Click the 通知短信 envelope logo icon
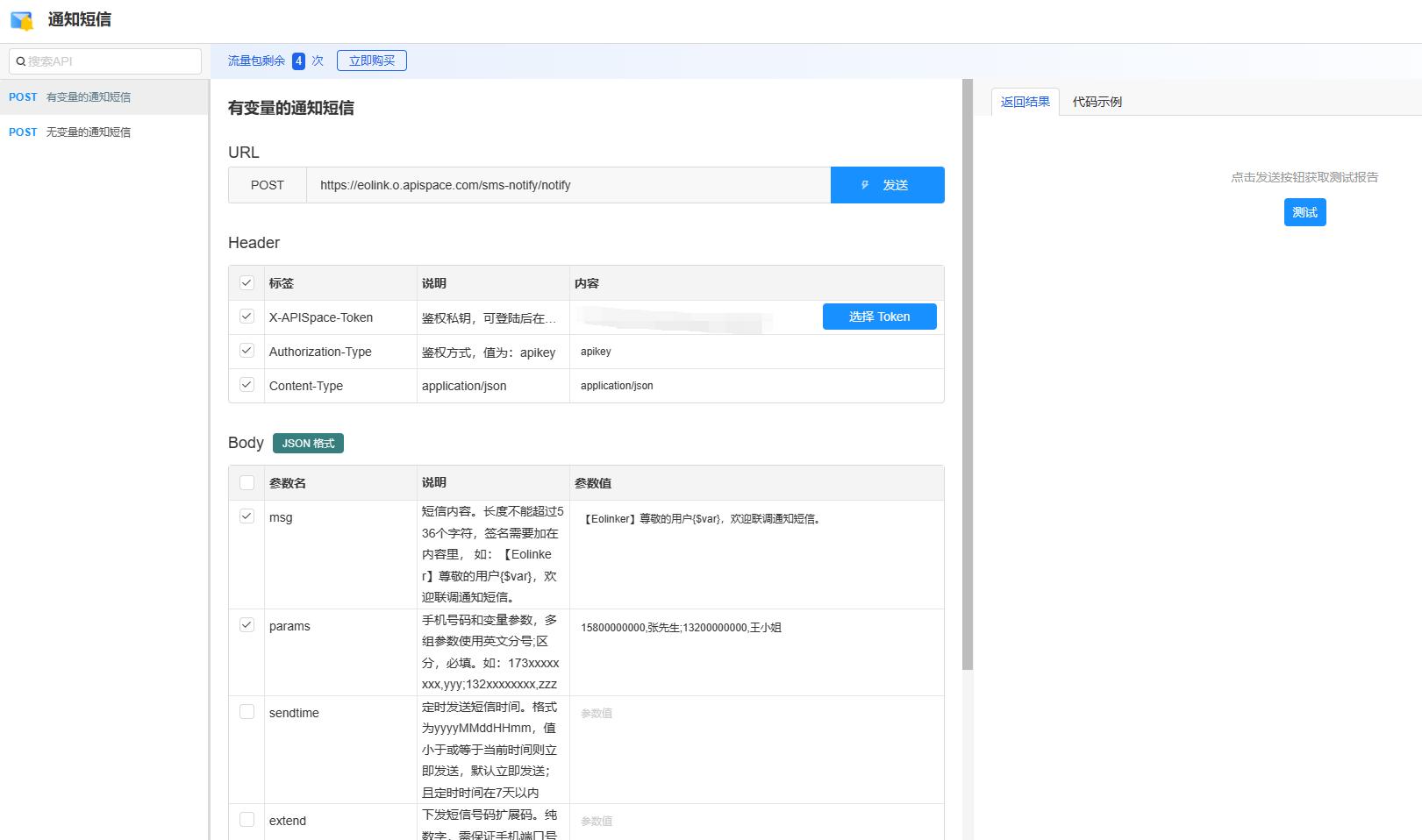The width and height of the screenshot is (1422, 840). [x=22, y=19]
